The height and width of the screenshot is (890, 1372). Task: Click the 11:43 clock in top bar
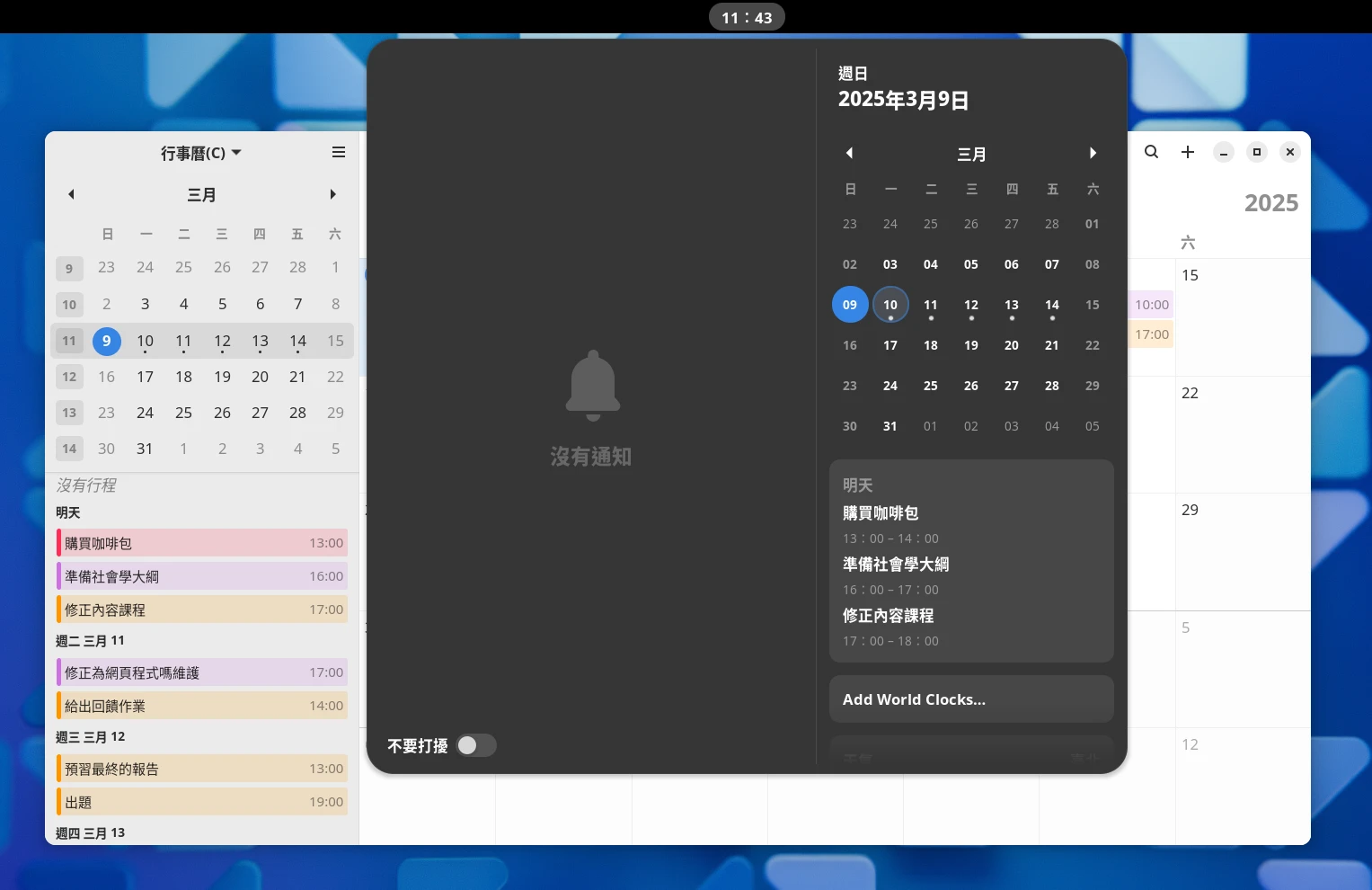[x=747, y=17]
